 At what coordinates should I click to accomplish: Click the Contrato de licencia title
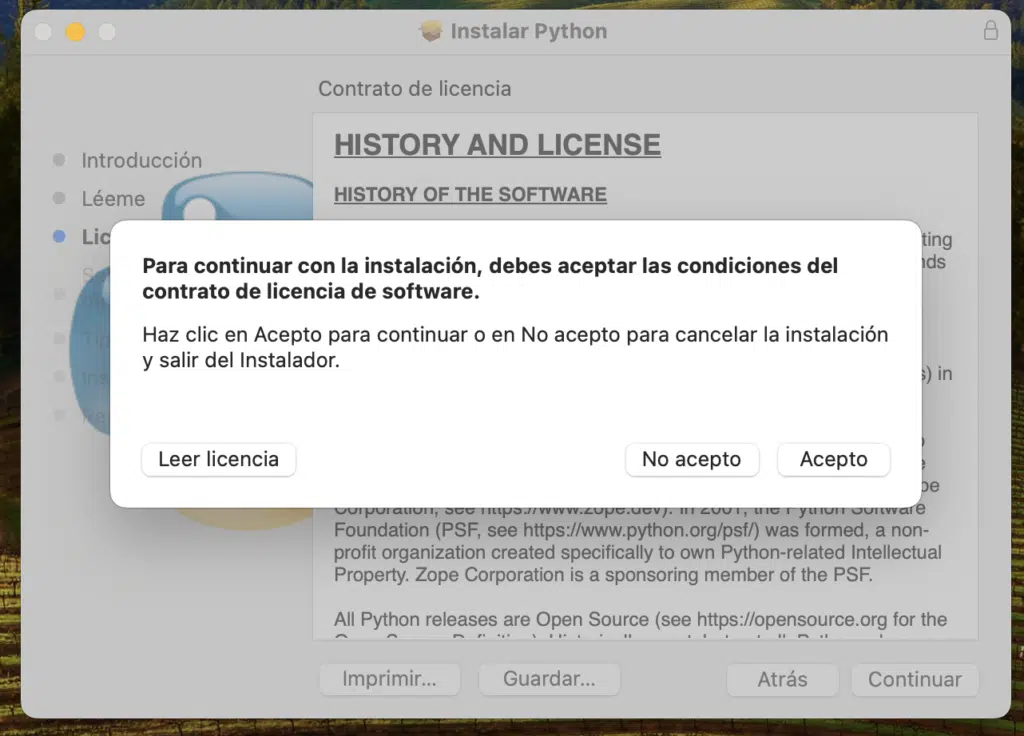pyautogui.click(x=415, y=89)
